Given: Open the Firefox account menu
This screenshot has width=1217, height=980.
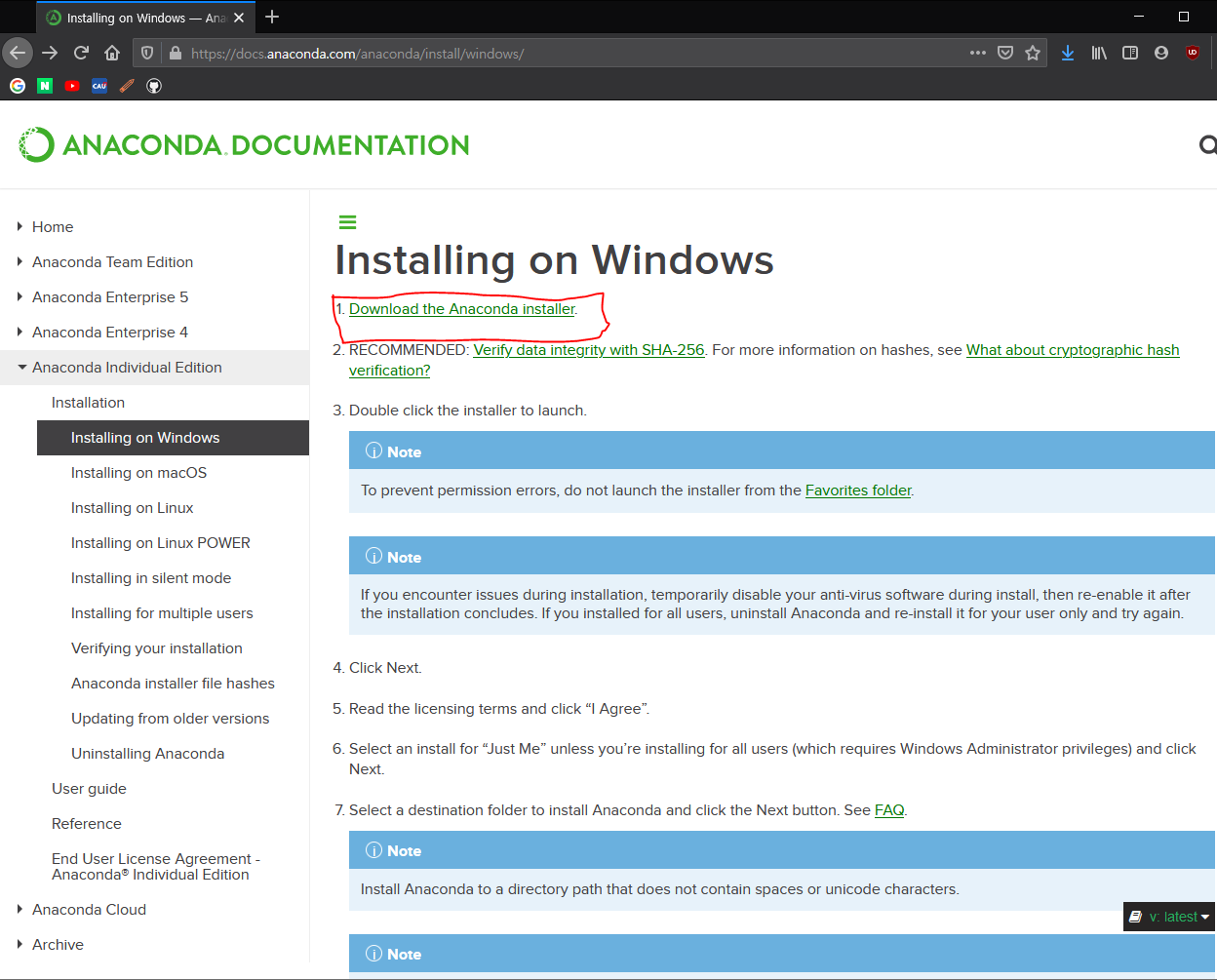Looking at the screenshot, I should point(1161,53).
